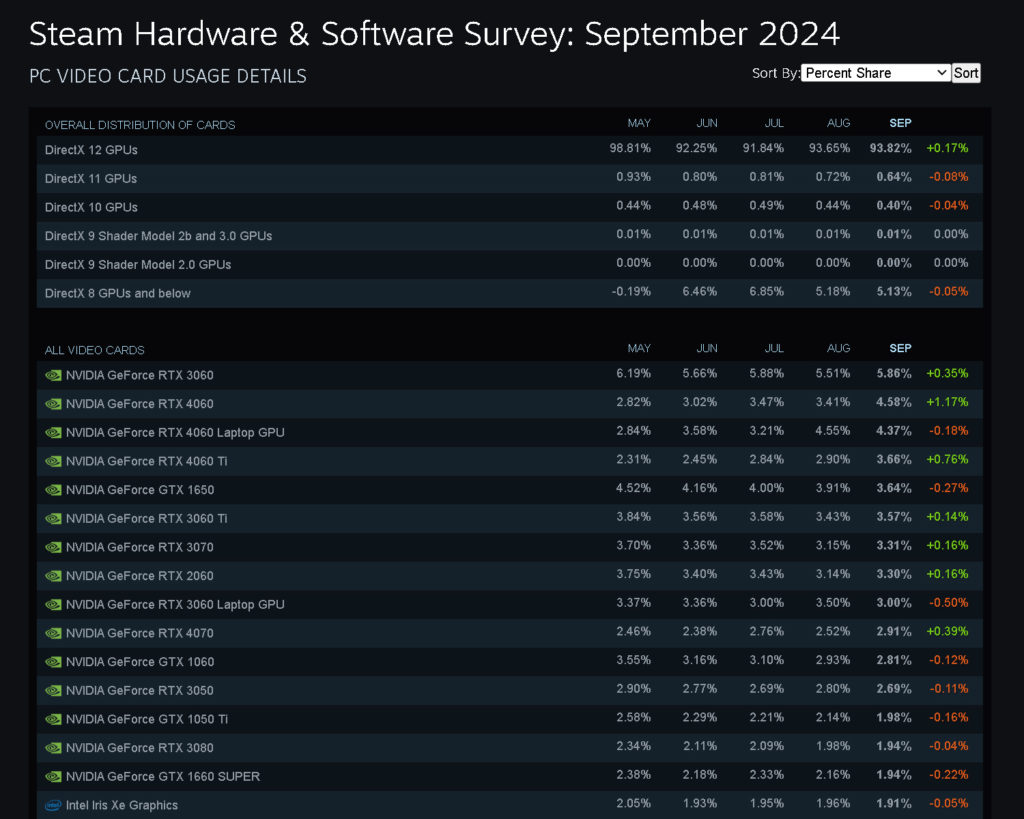Viewport: 1024px width, 819px height.
Task: Click the 1.91% September share of Iris Xe
Action: (x=893, y=804)
